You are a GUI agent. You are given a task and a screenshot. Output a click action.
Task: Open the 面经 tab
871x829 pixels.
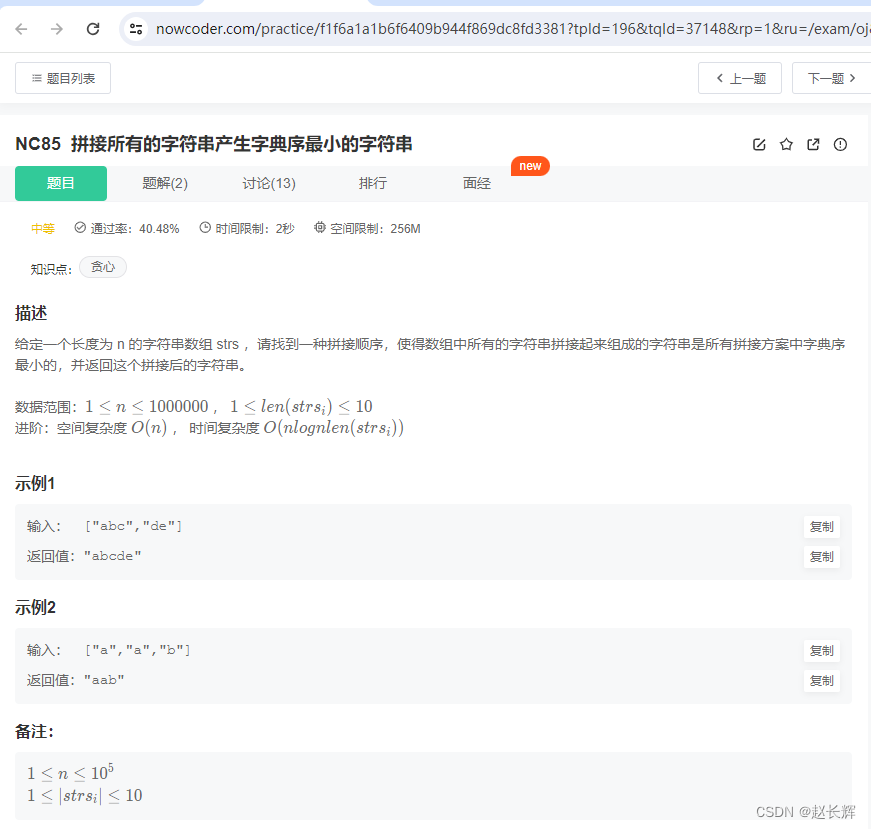[477, 183]
